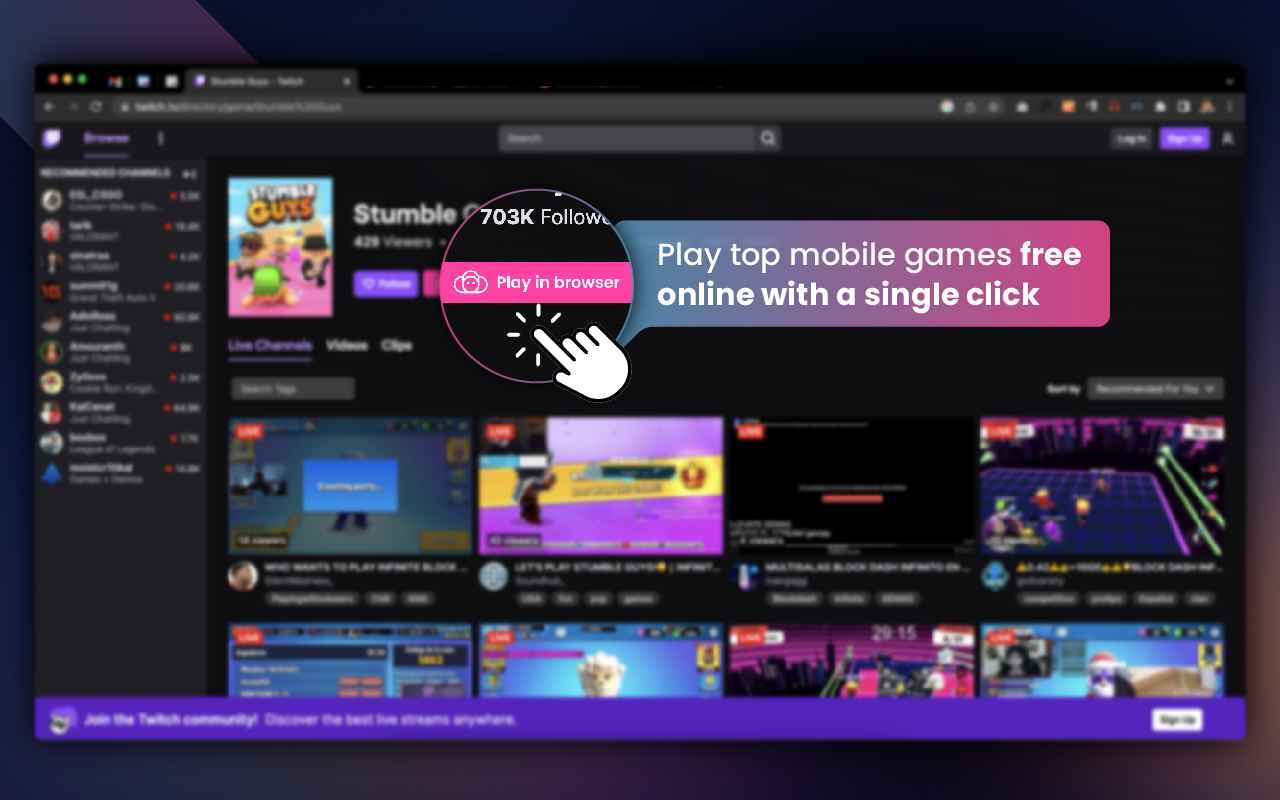Open LET'S PLAY STUMBLE GUYS stream thumbnail
Viewport: 1280px width, 800px height.
(601, 485)
